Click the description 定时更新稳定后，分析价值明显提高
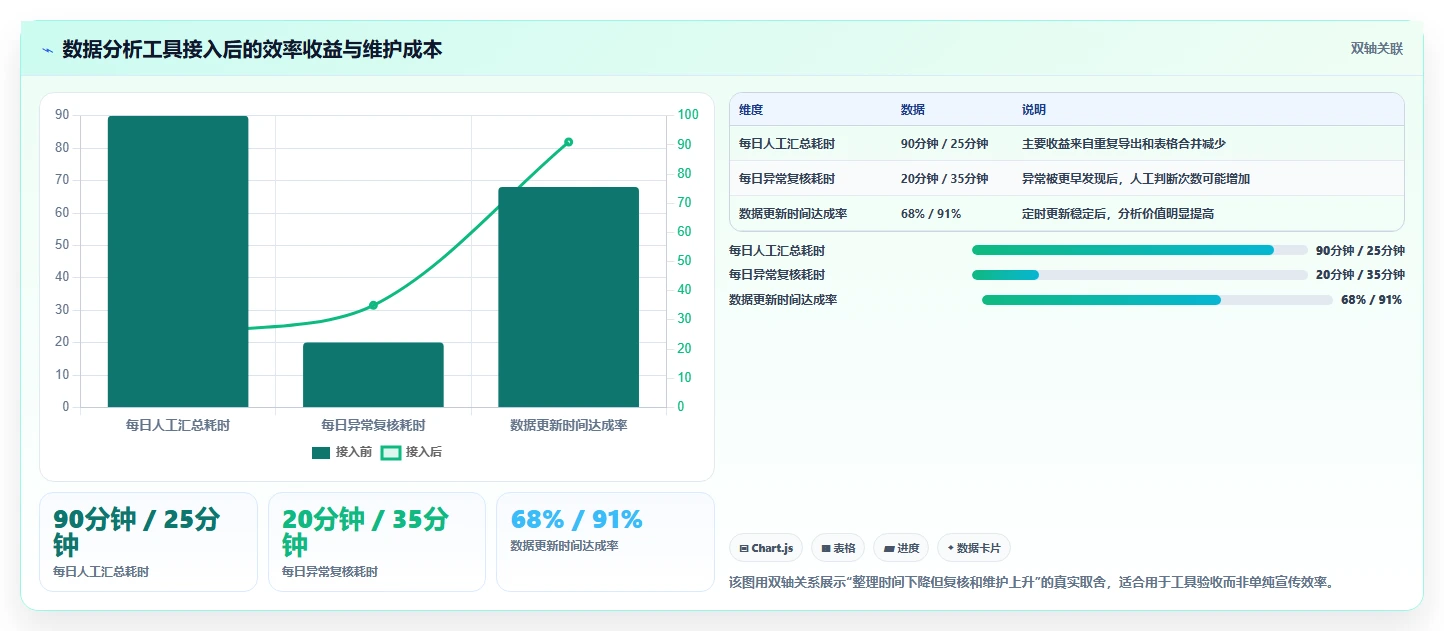1444x631 pixels. point(1118,214)
